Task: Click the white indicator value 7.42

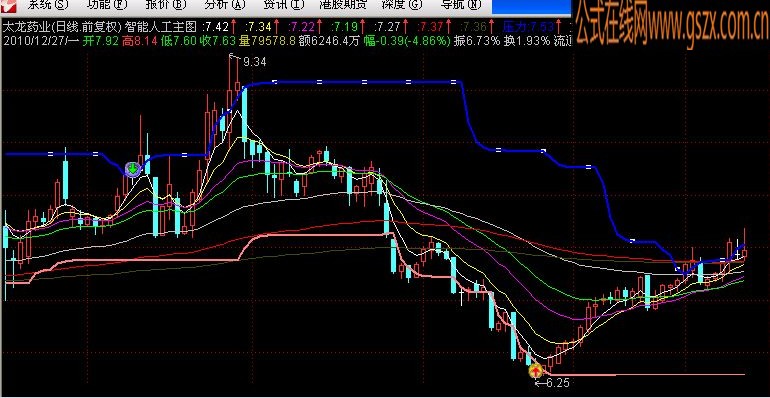Action: coord(216,26)
